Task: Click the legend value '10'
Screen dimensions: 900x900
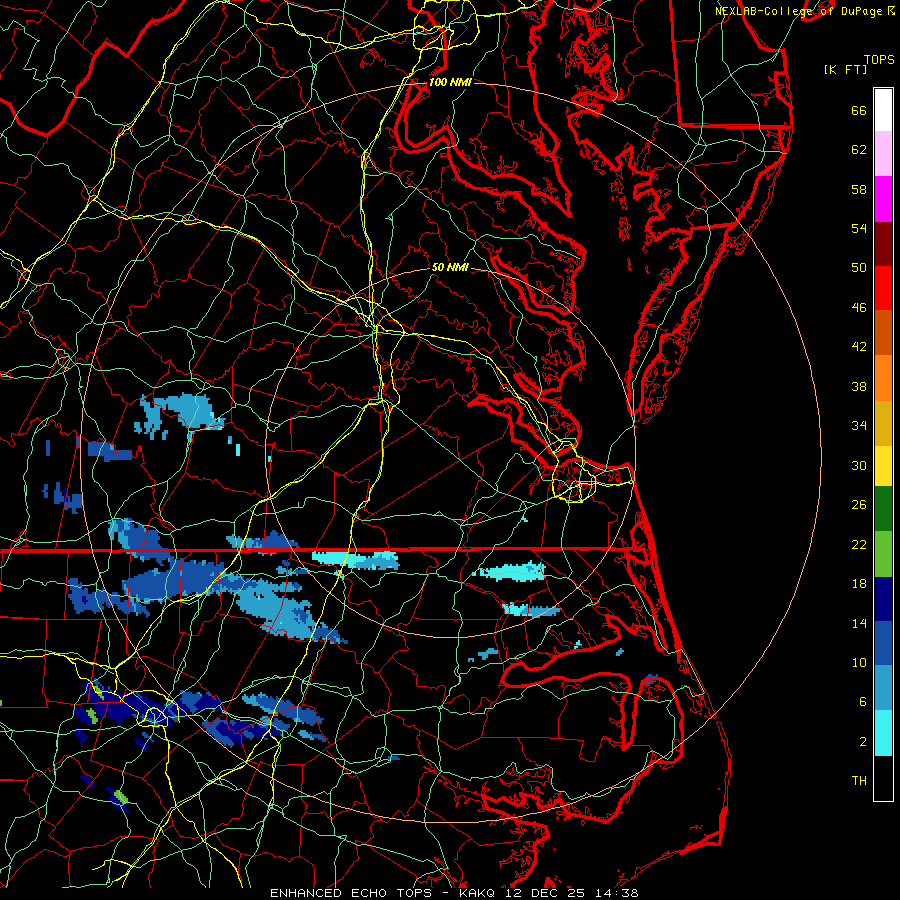Action: [859, 663]
